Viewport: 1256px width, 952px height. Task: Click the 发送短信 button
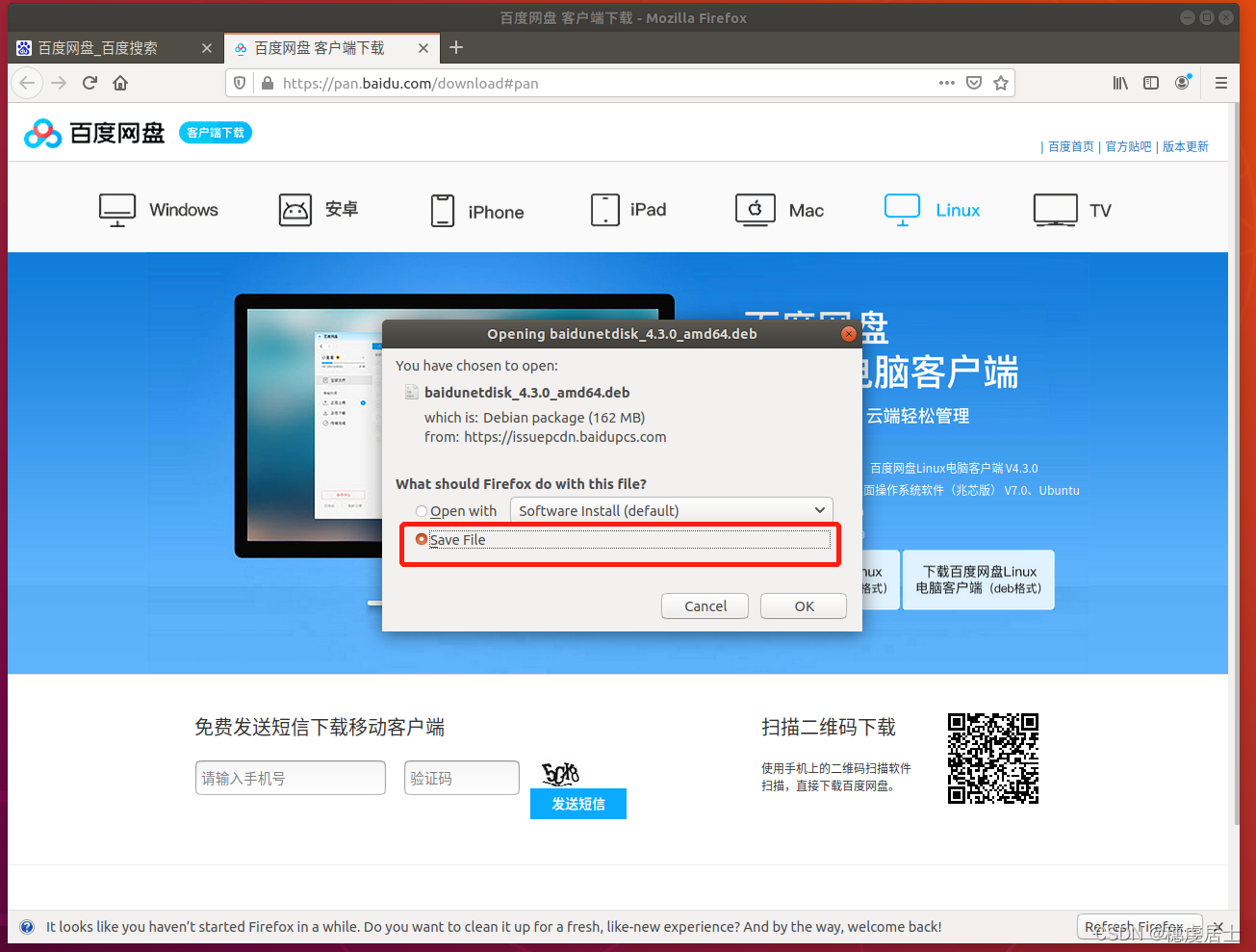pyautogui.click(x=578, y=804)
